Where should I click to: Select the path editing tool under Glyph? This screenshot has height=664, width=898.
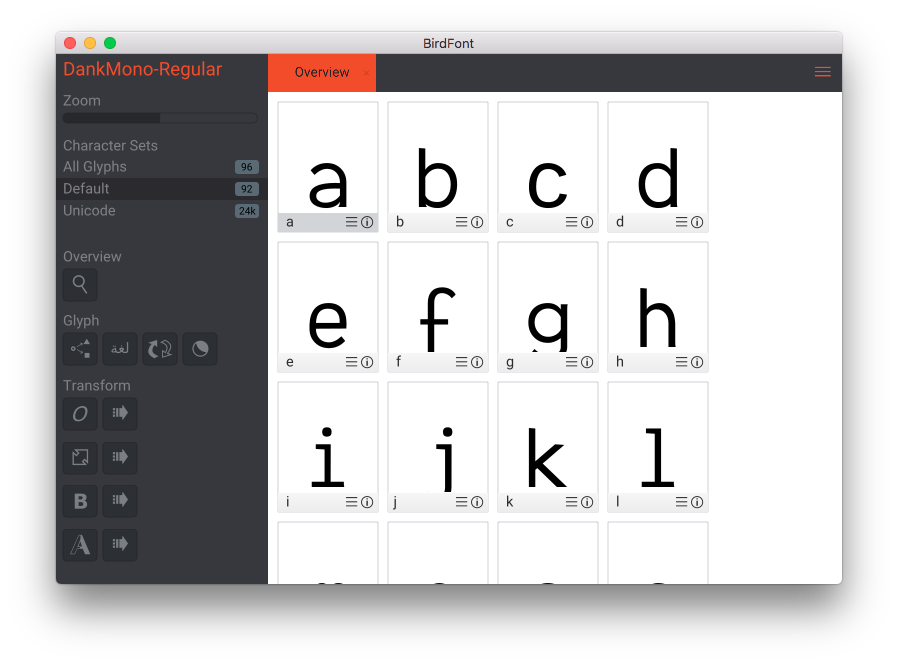tap(80, 349)
